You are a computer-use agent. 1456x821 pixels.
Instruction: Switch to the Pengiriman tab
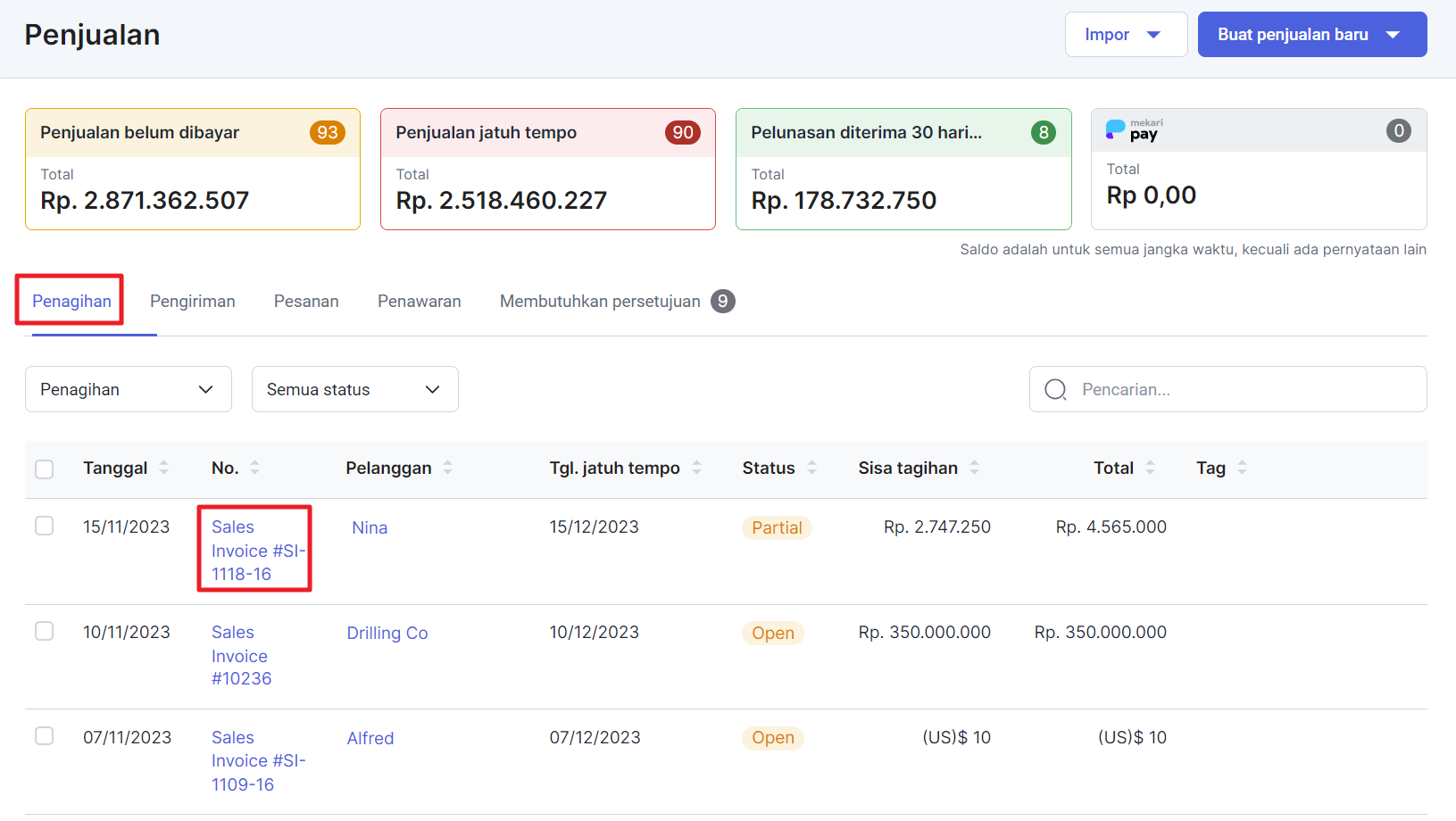[192, 302]
